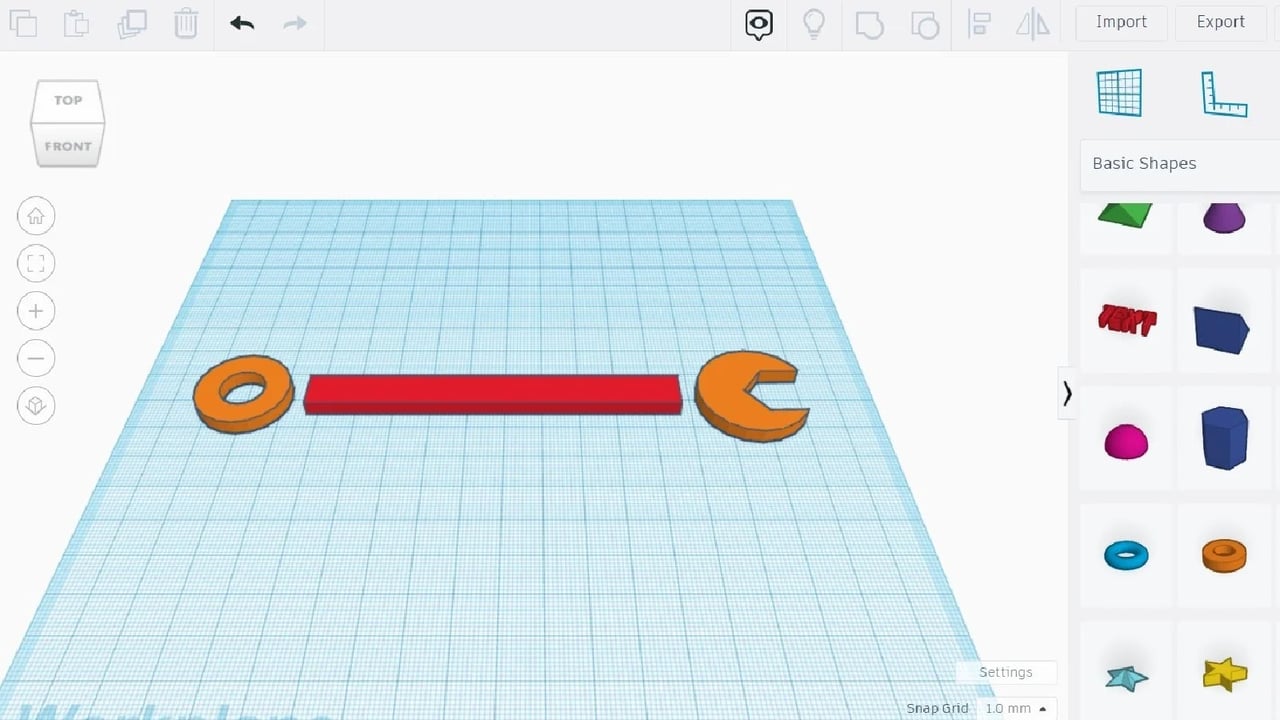Viewport: 1280px width, 720px height.
Task: Click the Undo arrow
Action: click(x=241, y=23)
